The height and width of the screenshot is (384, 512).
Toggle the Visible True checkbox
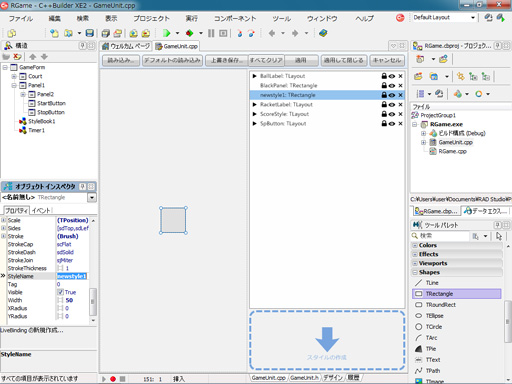tap(60, 292)
